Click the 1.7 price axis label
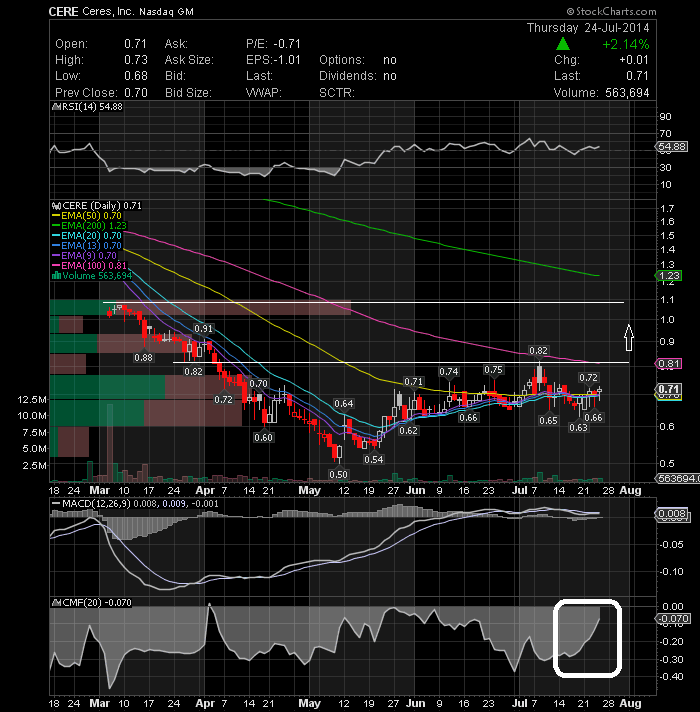The width and height of the screenshot is (700, 712). pos(666,209)
